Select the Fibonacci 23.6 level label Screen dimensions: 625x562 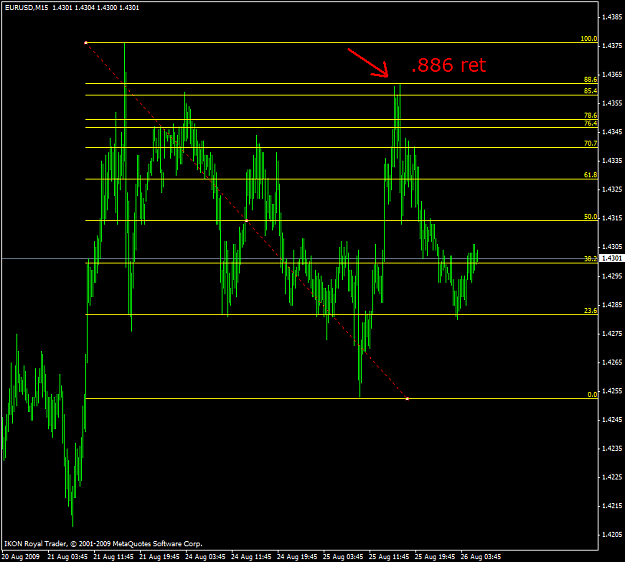pyautogui.click(x=591, y=310)
